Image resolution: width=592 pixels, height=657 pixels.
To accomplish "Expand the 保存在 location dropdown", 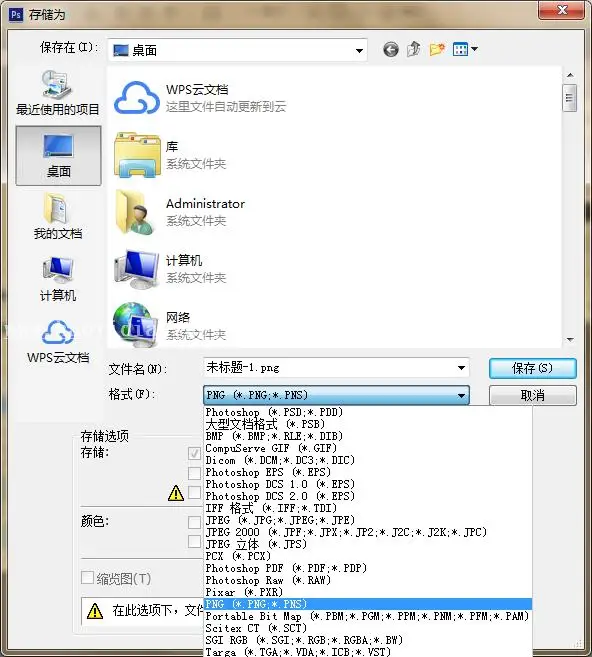I will pos(359,51).
